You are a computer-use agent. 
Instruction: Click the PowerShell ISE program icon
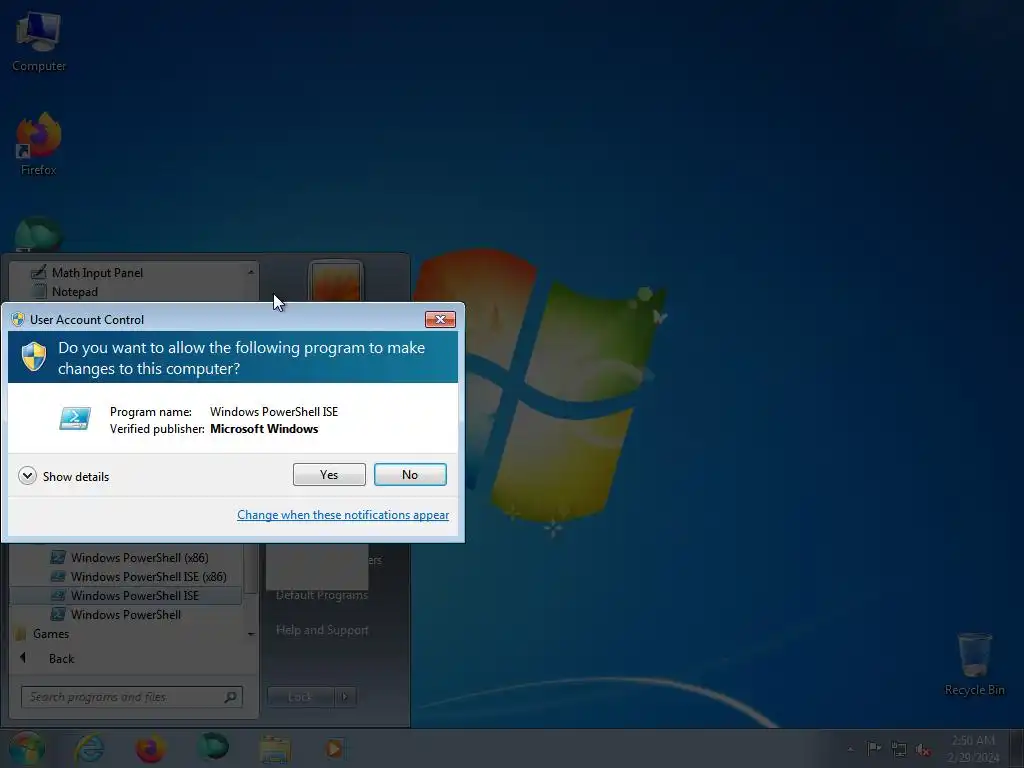75,419
